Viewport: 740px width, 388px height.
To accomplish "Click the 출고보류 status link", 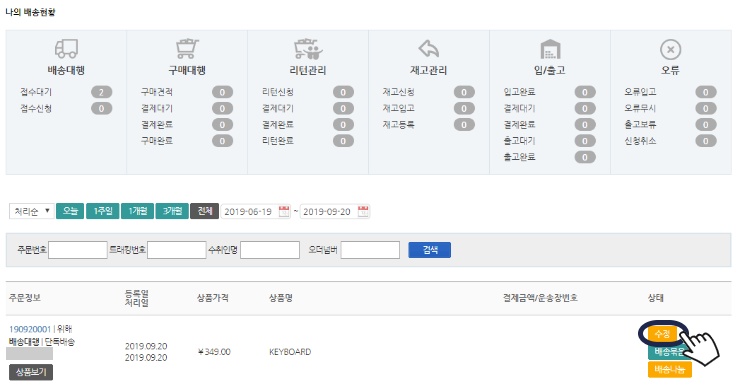I will (x=640, y=125).
